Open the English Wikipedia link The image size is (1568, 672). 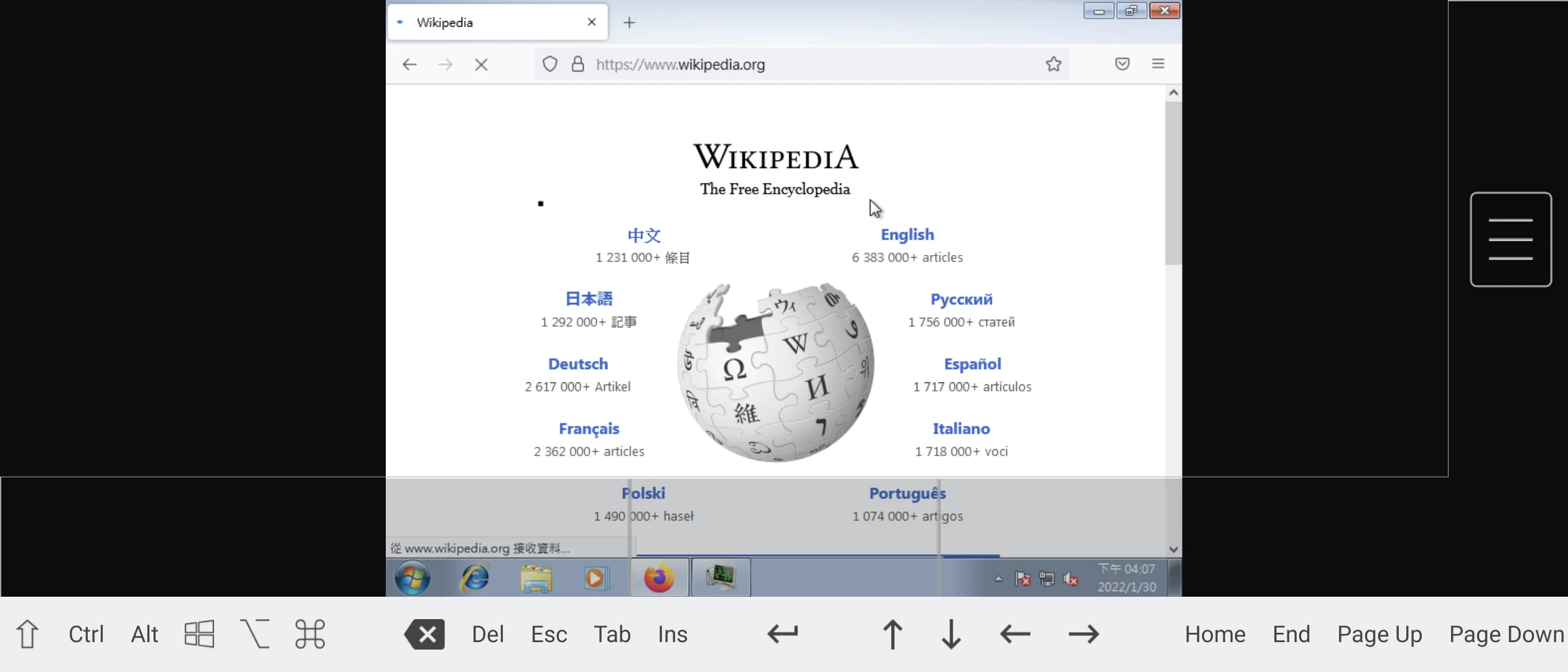coord(907,235)
